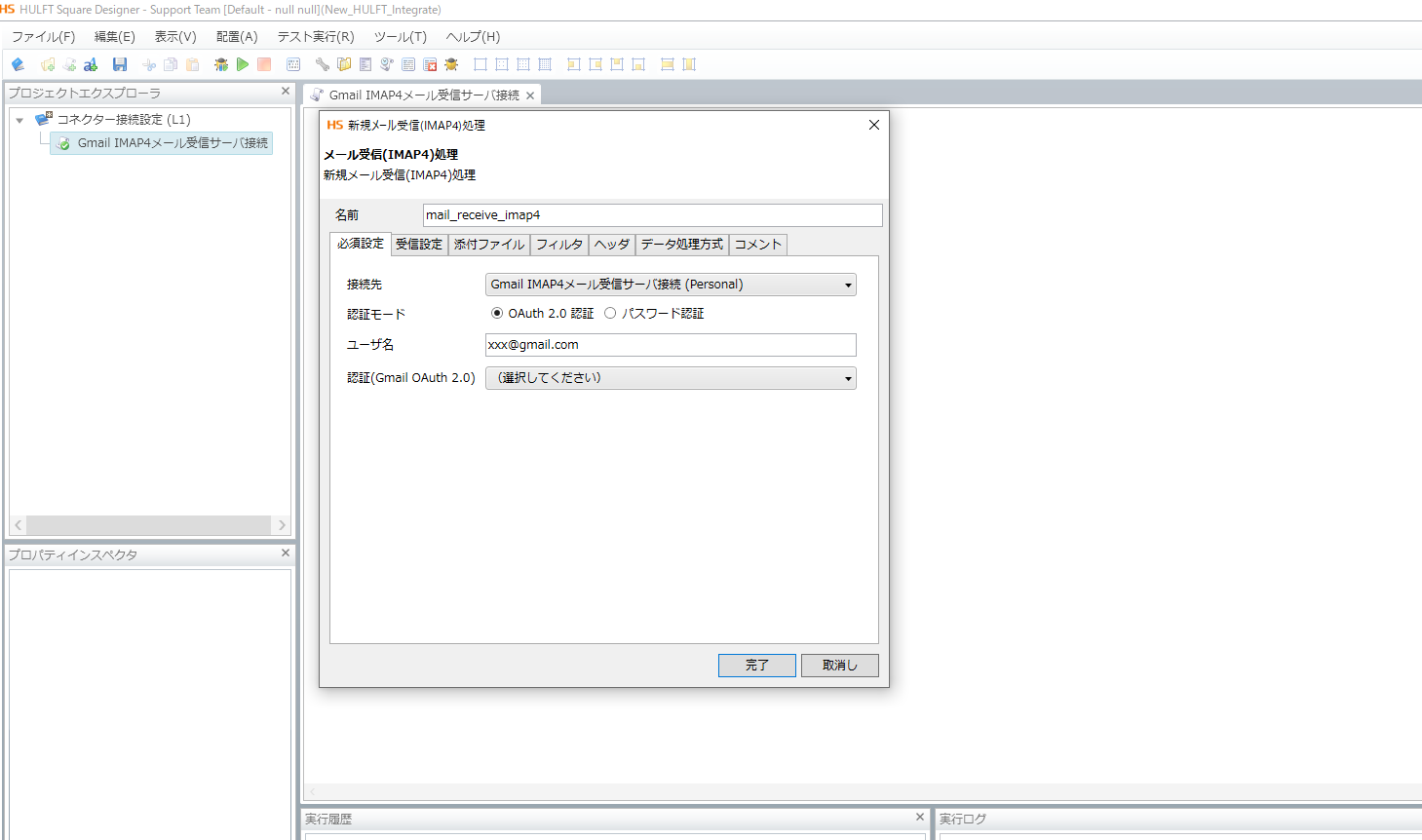
Task: Select 必須設定 tab
Action: tap(361, 244)
